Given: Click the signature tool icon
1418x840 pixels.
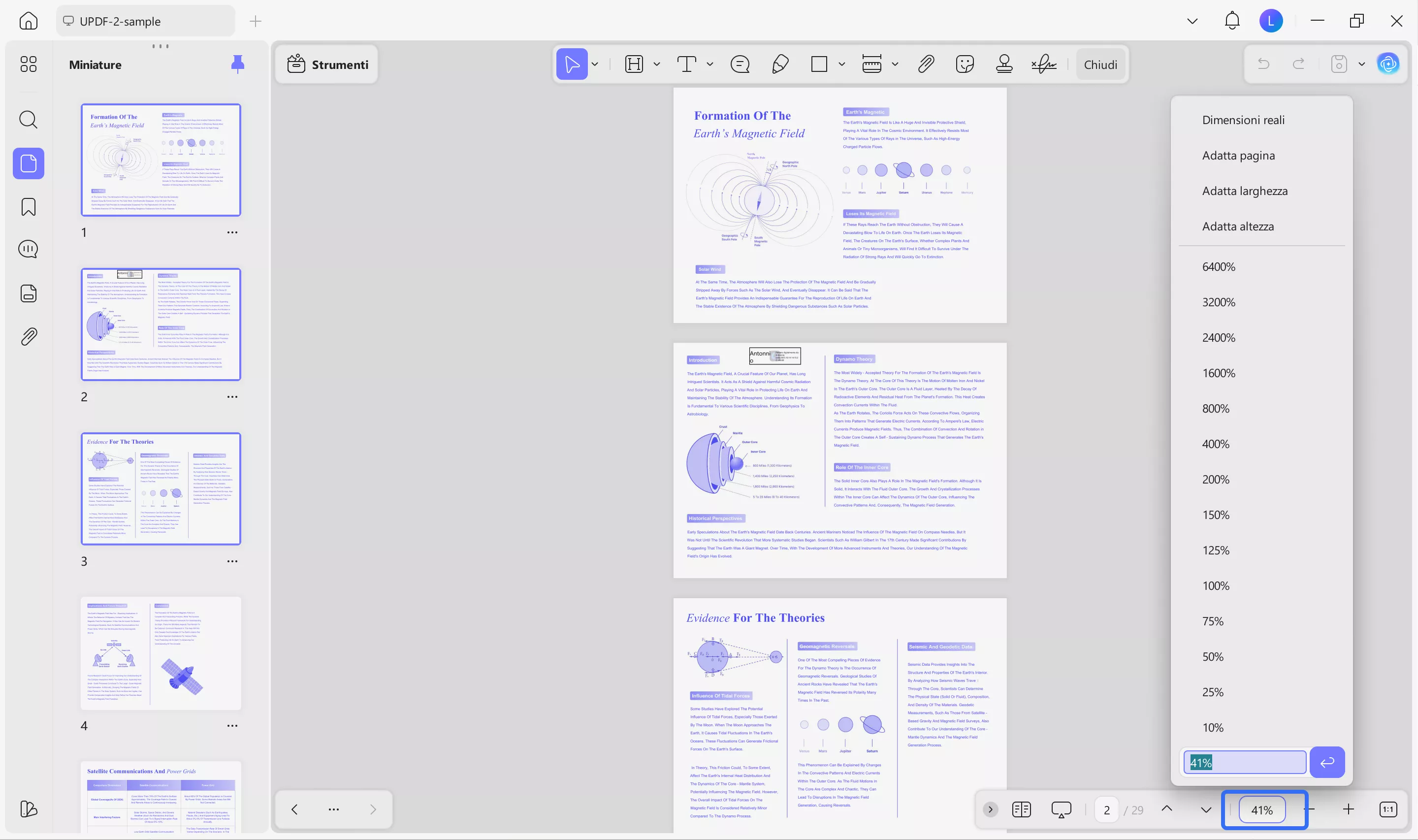Looking at the screenshot, I should coord(1043,65).
